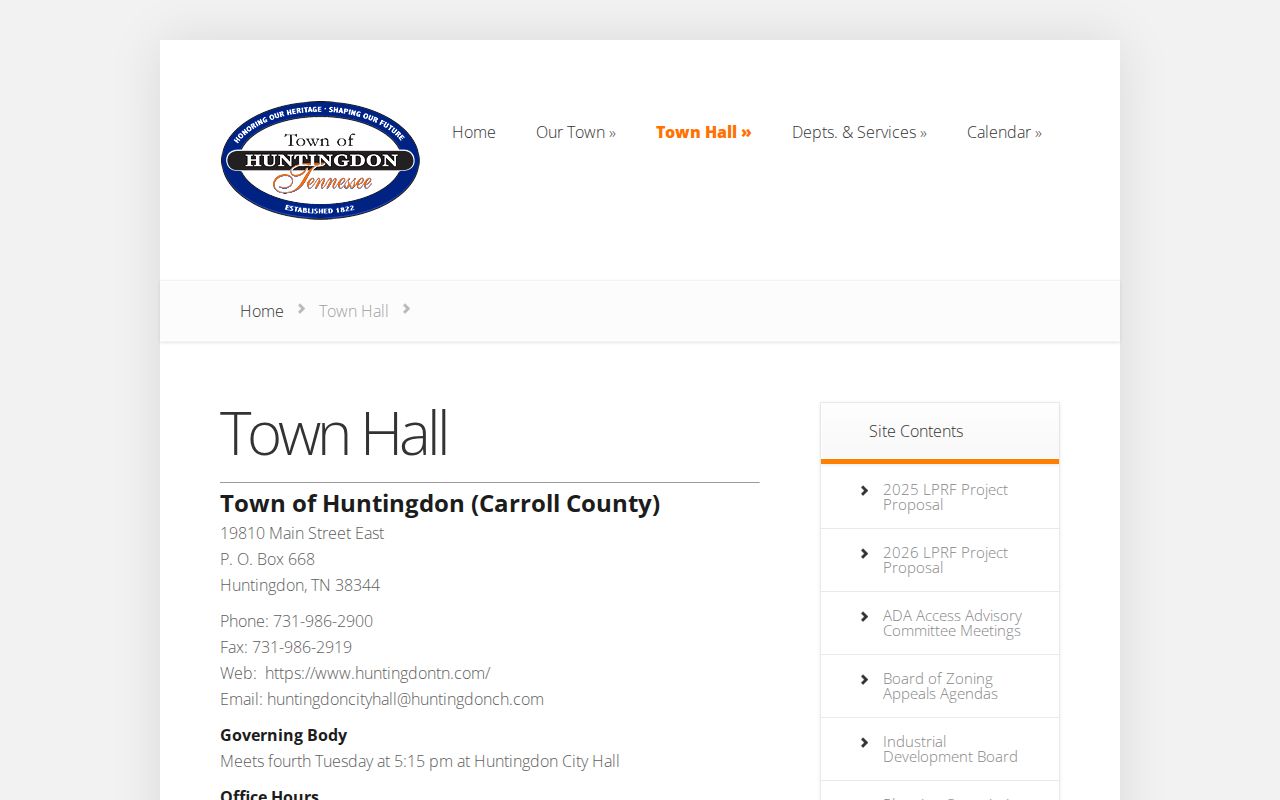
Task: Click arrow icon beside 2025 LPRF Project Proposal
Action: tap(864, 490)
